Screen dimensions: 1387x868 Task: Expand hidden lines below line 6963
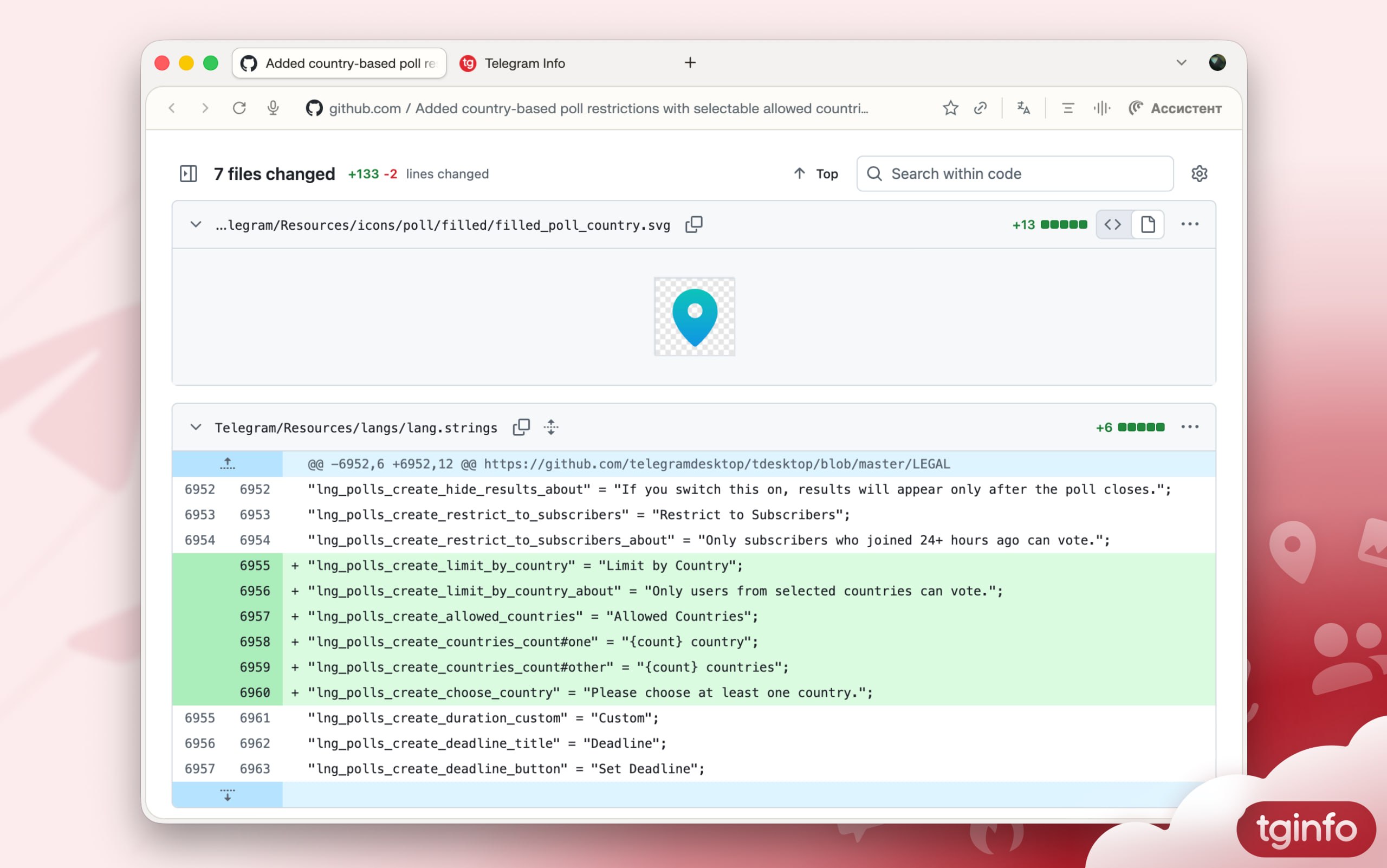tap(228, 794)
